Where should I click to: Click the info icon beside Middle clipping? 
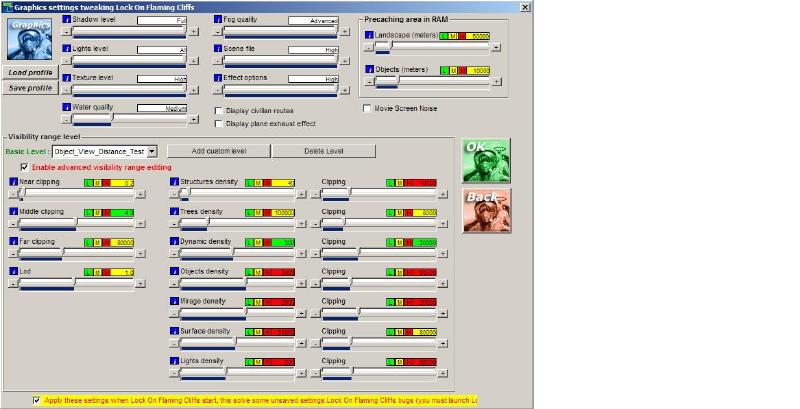click(x=14, y=211)
